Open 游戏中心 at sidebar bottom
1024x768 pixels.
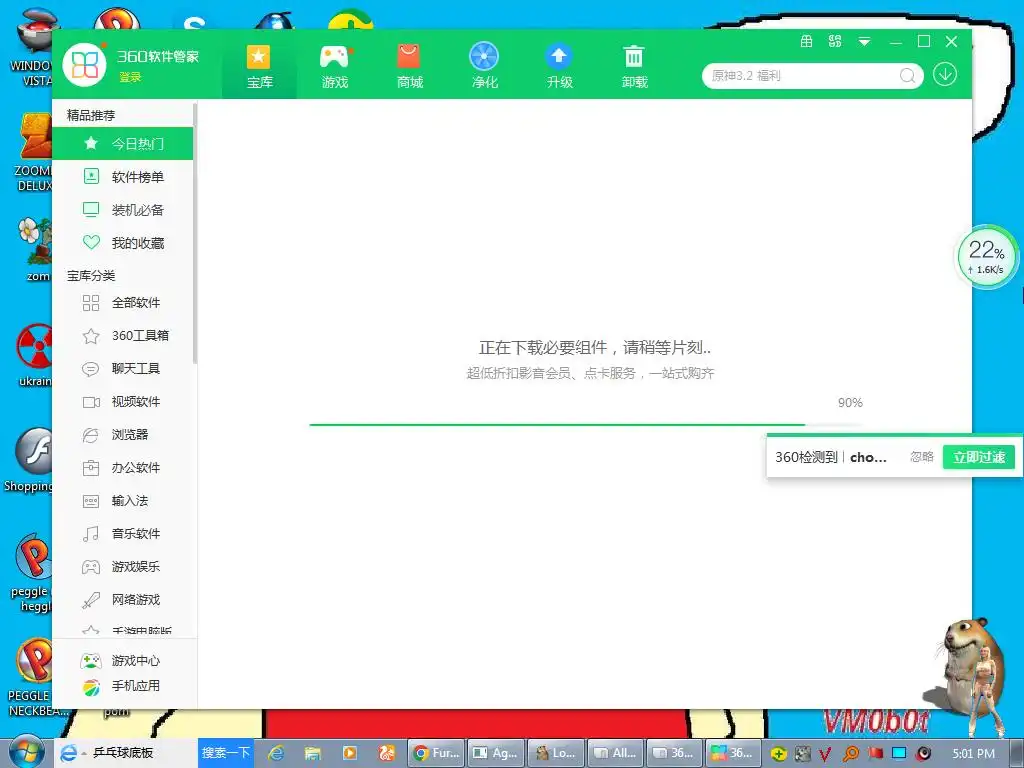120,661
